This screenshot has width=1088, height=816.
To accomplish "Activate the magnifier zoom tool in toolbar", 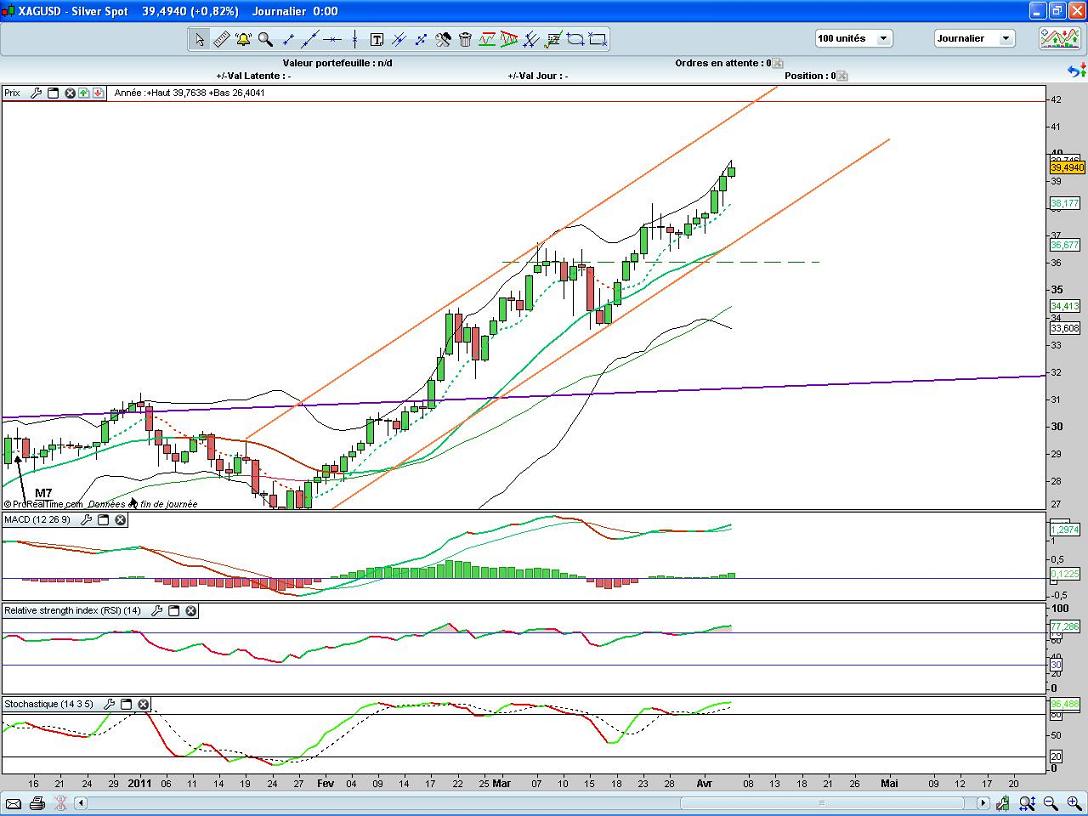I will (265, 40).
